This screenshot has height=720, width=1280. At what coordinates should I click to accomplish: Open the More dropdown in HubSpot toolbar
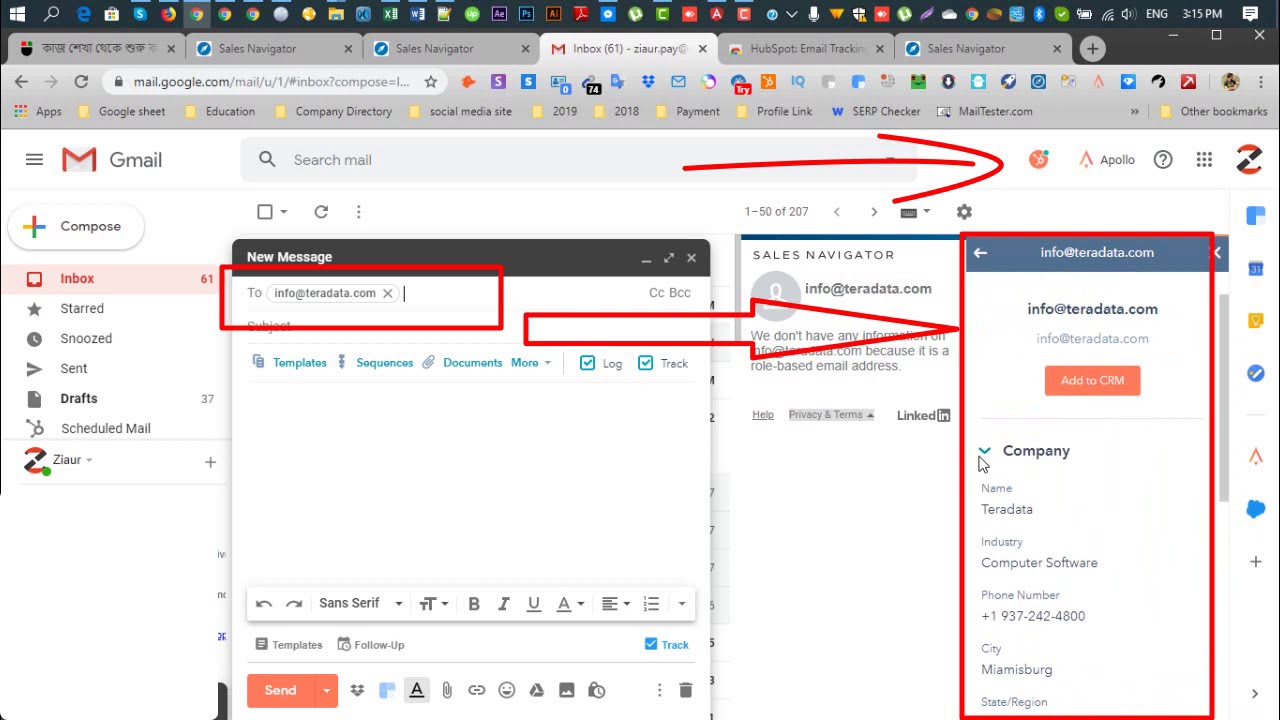pos(531,363)
